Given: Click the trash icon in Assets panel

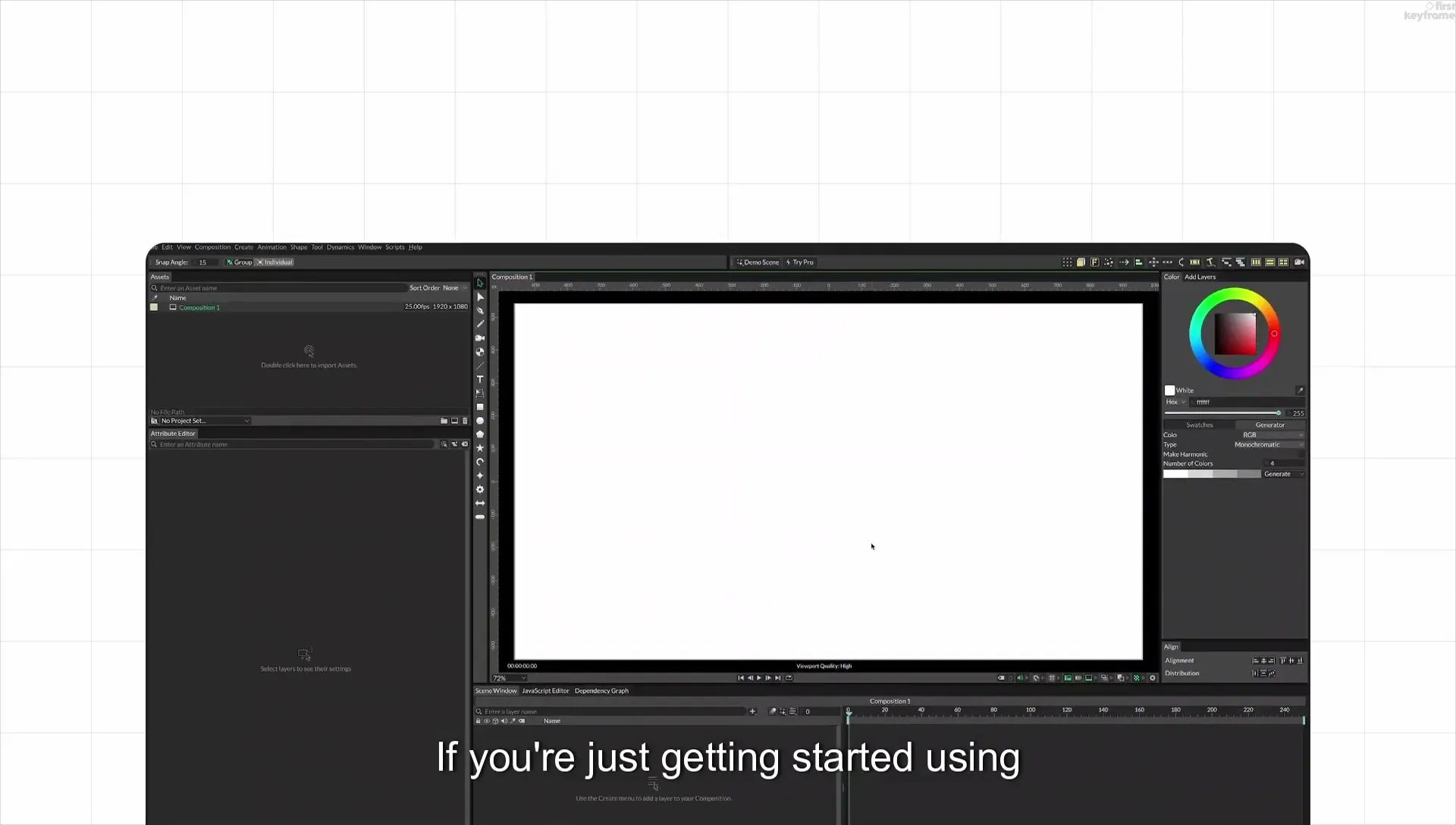Looking at the screenshot, I should [x=466, y=421].
